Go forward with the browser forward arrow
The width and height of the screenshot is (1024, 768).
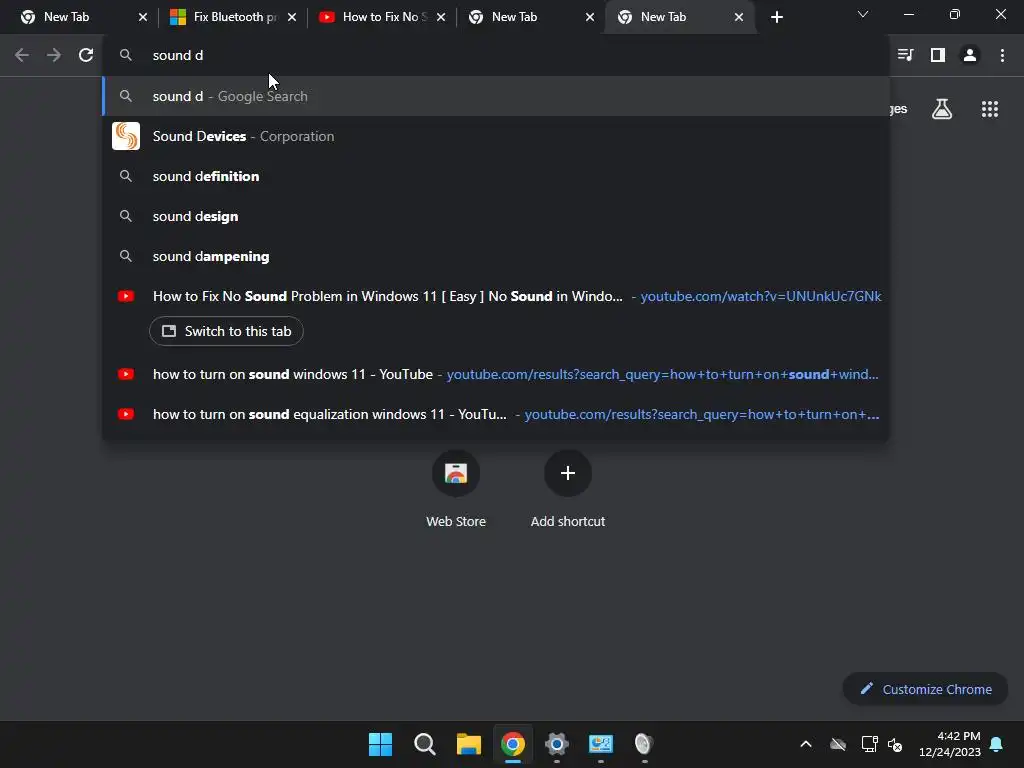point(54,56)
